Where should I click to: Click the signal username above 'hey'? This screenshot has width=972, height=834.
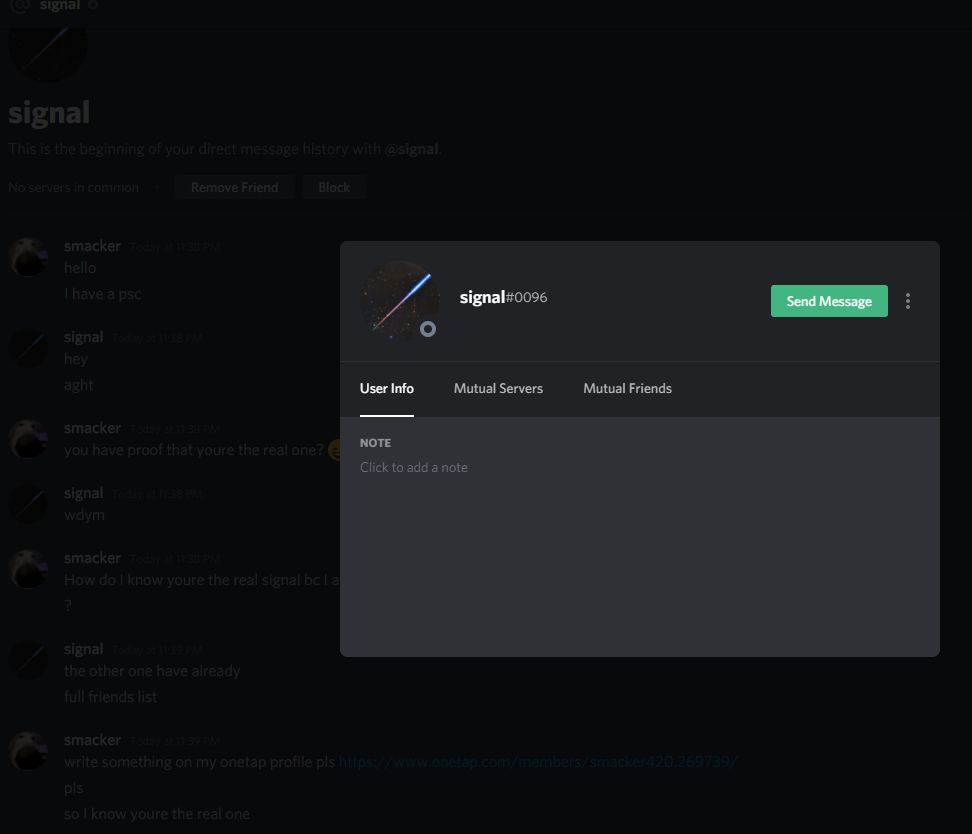tap(84, 337)
